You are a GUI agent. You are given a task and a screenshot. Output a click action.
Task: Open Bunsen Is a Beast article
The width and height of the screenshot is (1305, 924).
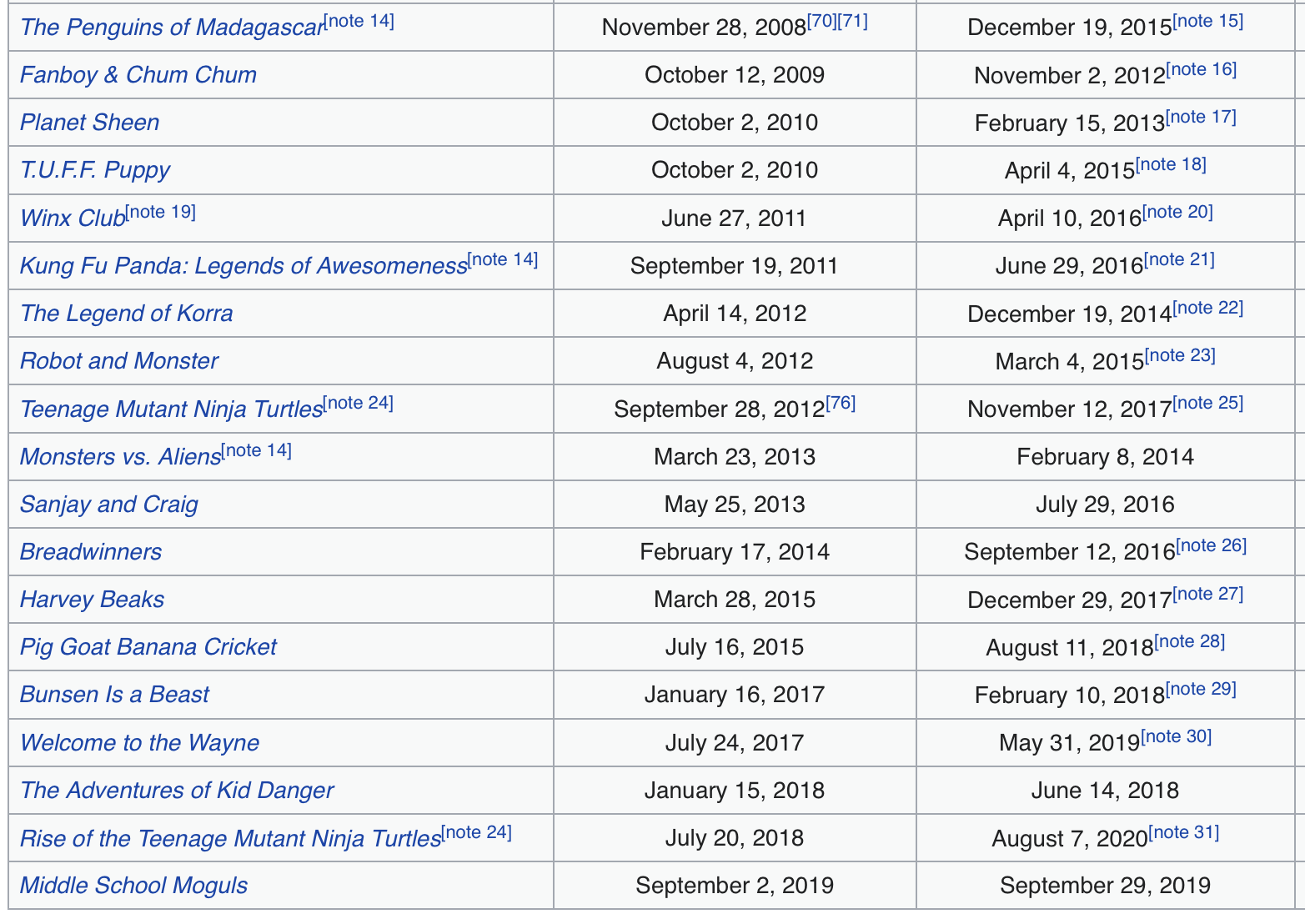click(x=114, y=695)
